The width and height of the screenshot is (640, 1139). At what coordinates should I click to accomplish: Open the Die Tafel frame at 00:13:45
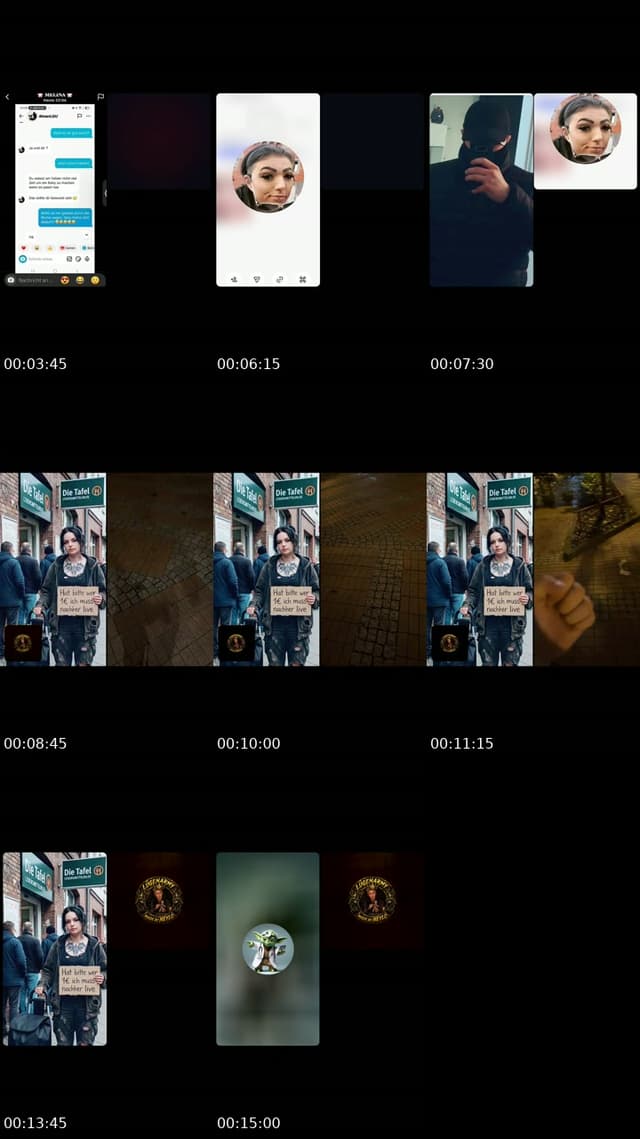point(54,949)
